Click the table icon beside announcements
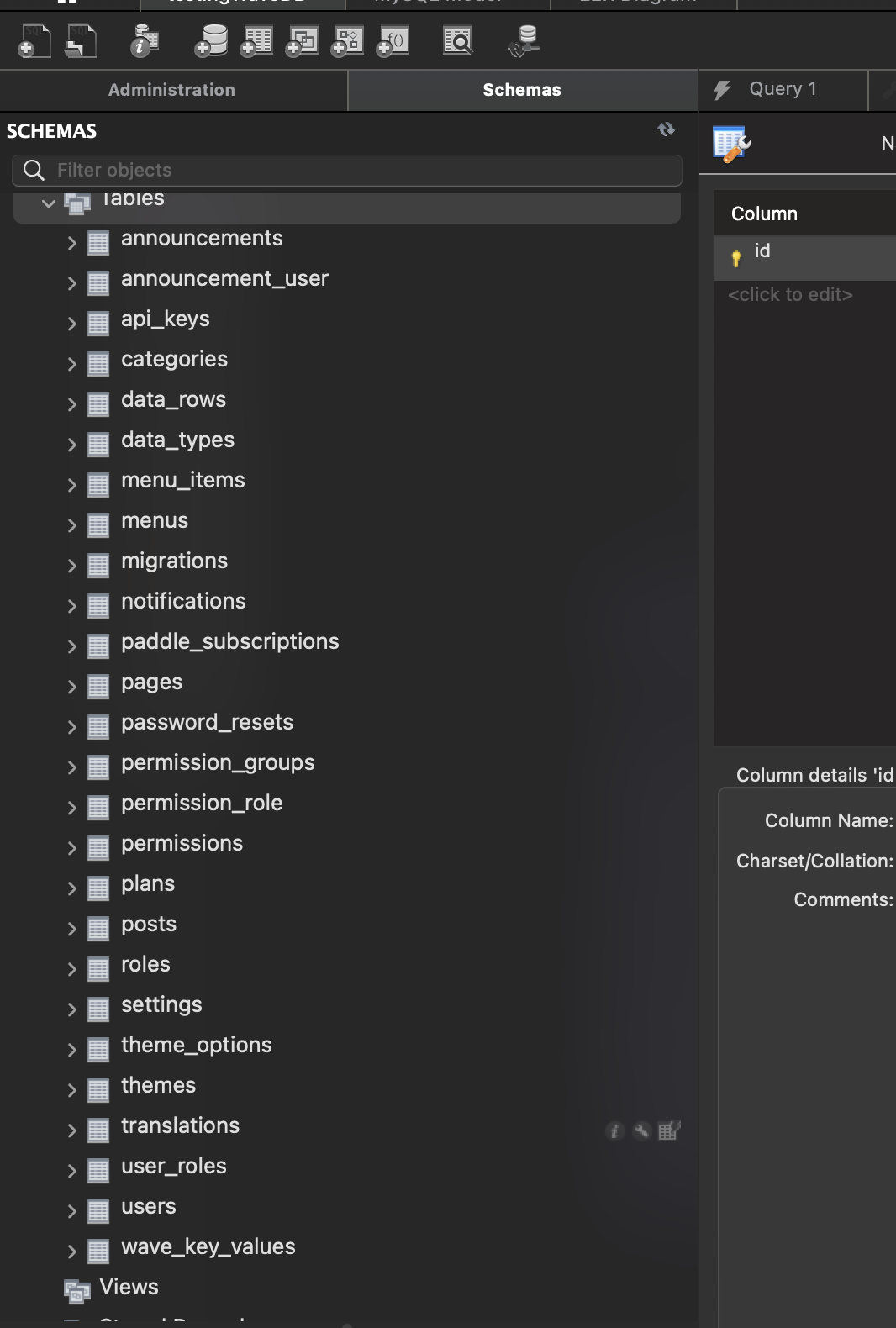 (98, 243)
